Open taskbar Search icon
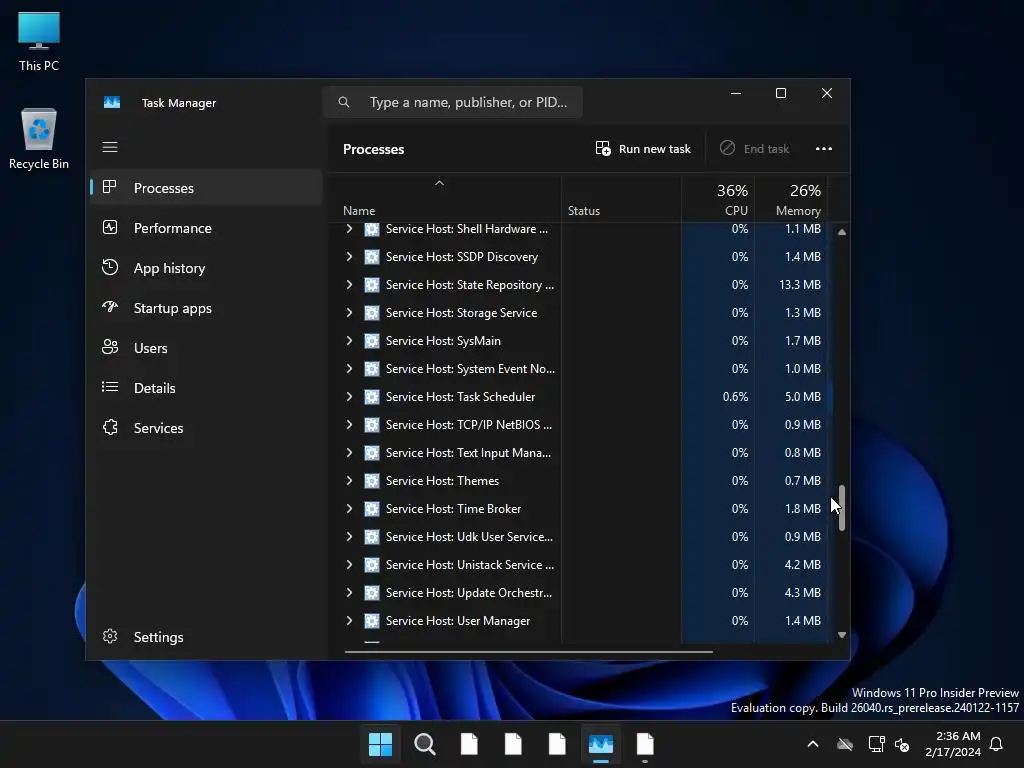 [x=424, y=744]
